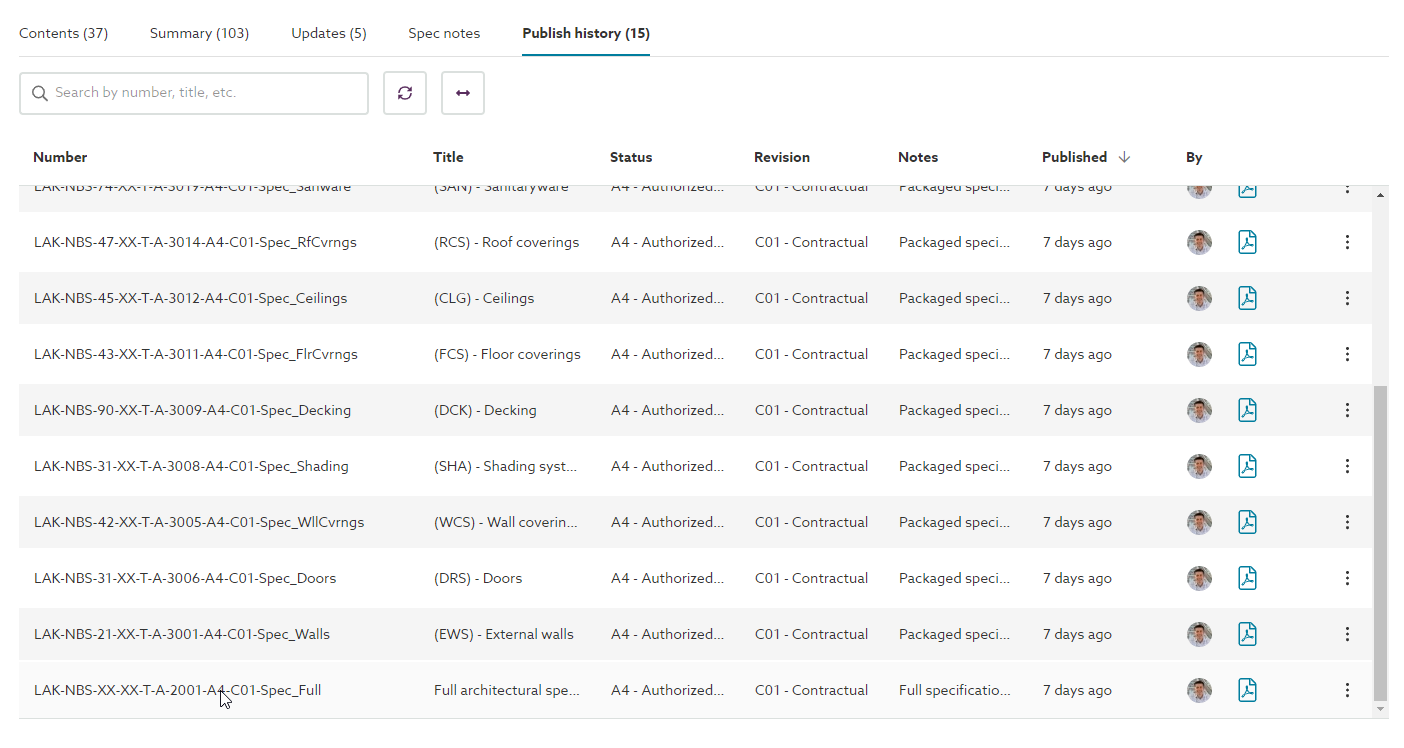The width and height of the screenshot is (1404, 748).
Task: Click the PDF icon for the Full specification
Action: 1247,690
